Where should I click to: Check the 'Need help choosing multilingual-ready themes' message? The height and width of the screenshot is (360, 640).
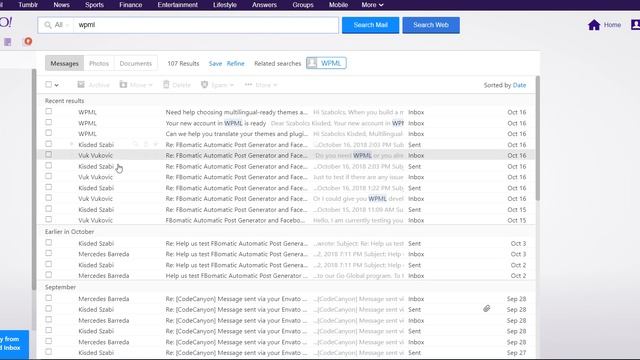click(x=49, y=111)
